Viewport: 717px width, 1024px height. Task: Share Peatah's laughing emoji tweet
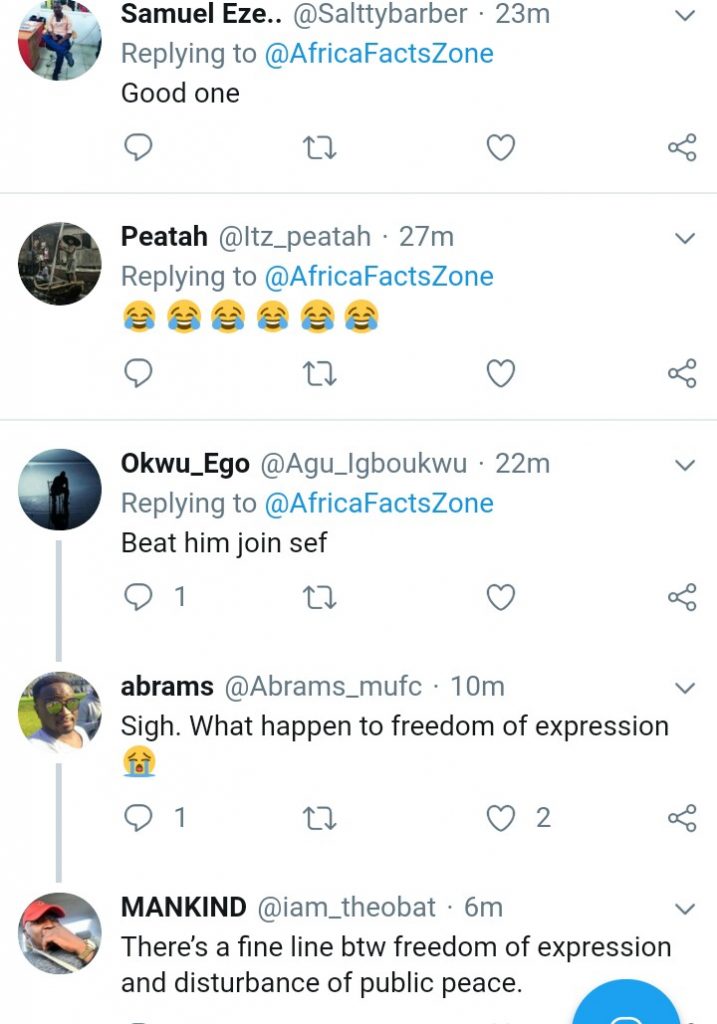pyautogui.click(x=681, y=375)
